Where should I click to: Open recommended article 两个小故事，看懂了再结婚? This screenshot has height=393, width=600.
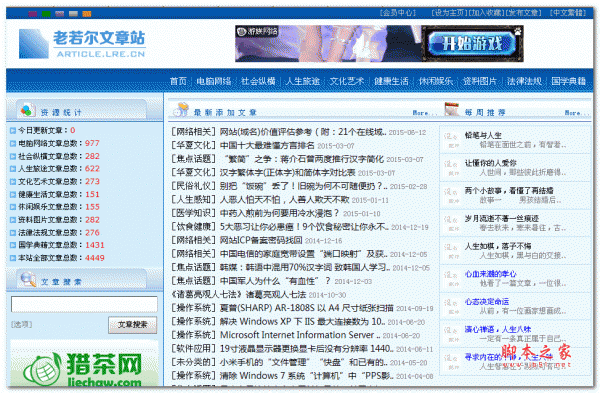tap(509, 191)
